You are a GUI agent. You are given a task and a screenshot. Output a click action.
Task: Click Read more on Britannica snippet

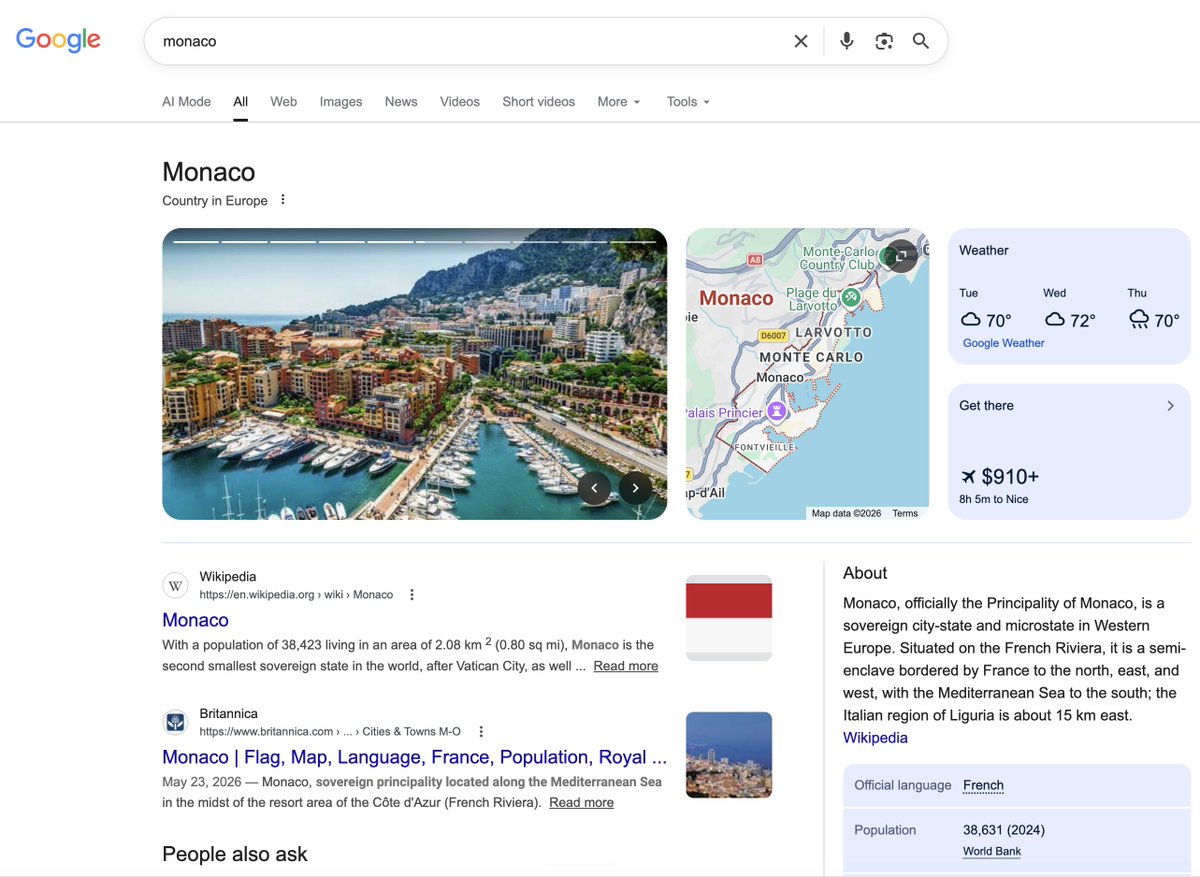(x=582, y=803)
